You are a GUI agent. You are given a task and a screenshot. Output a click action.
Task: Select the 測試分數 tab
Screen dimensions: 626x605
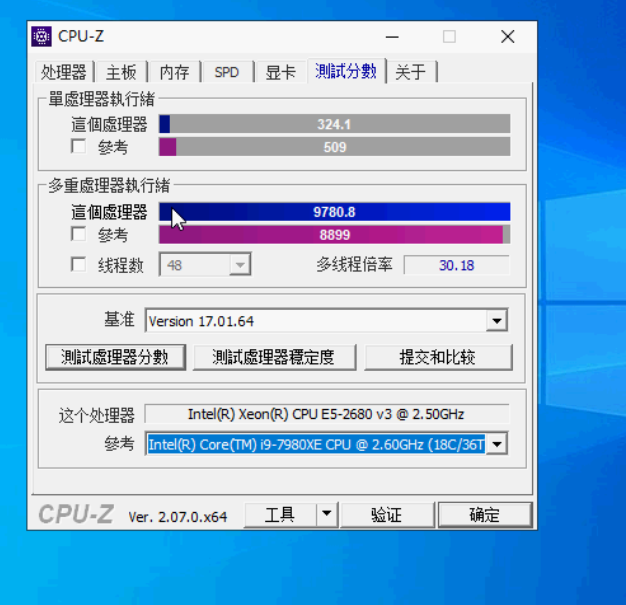(346, 71)
